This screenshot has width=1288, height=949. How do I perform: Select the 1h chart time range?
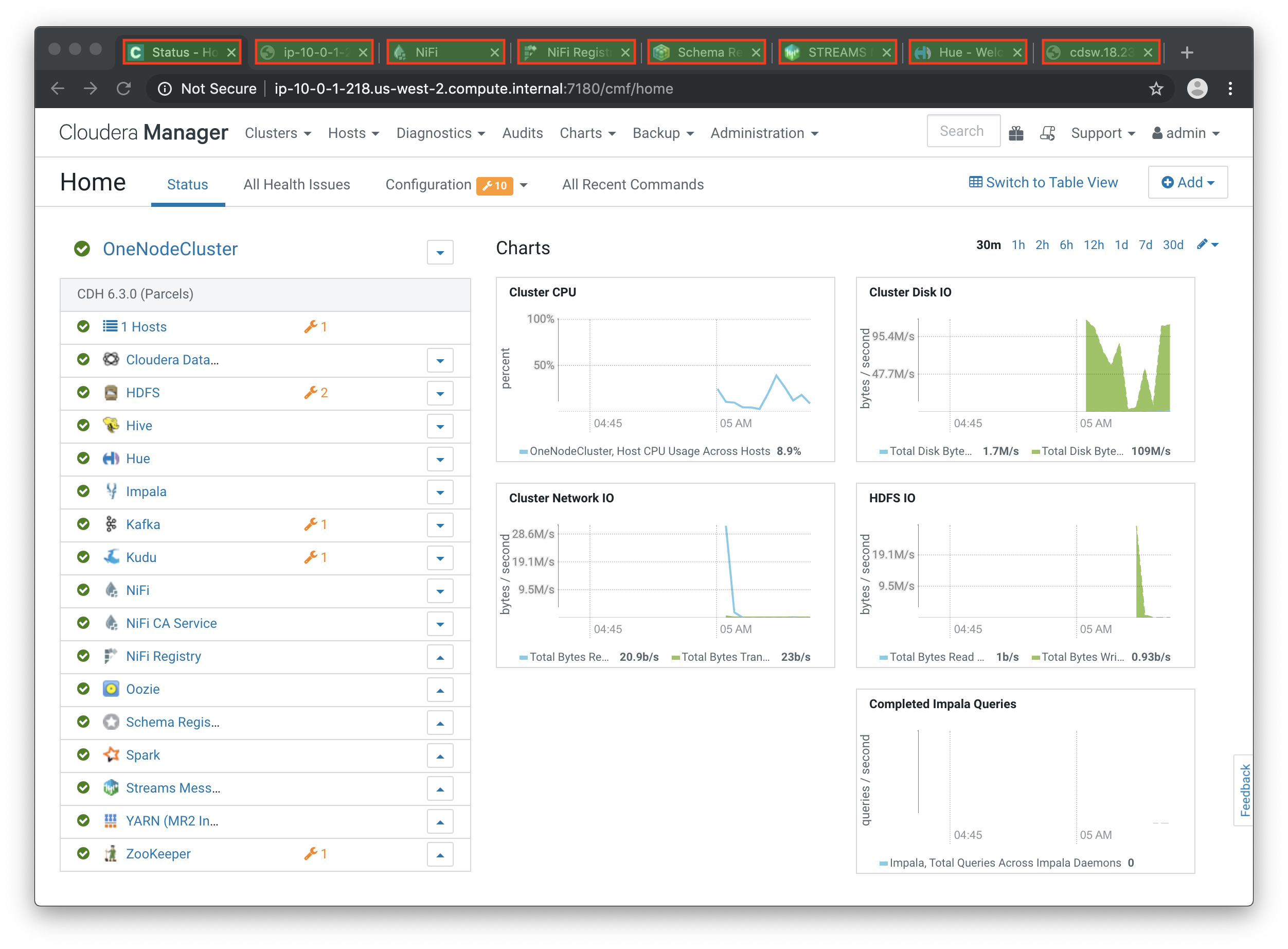pos(1017,245)
